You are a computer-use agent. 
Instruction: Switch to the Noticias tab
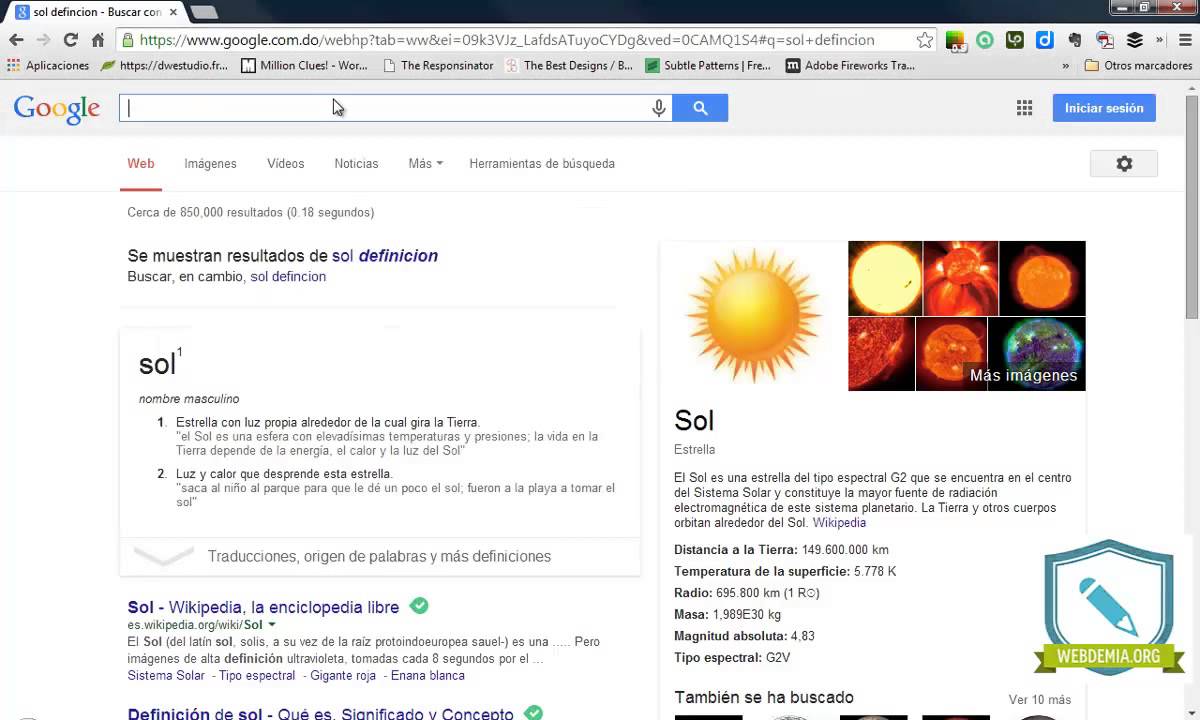[x=356, y=164]
